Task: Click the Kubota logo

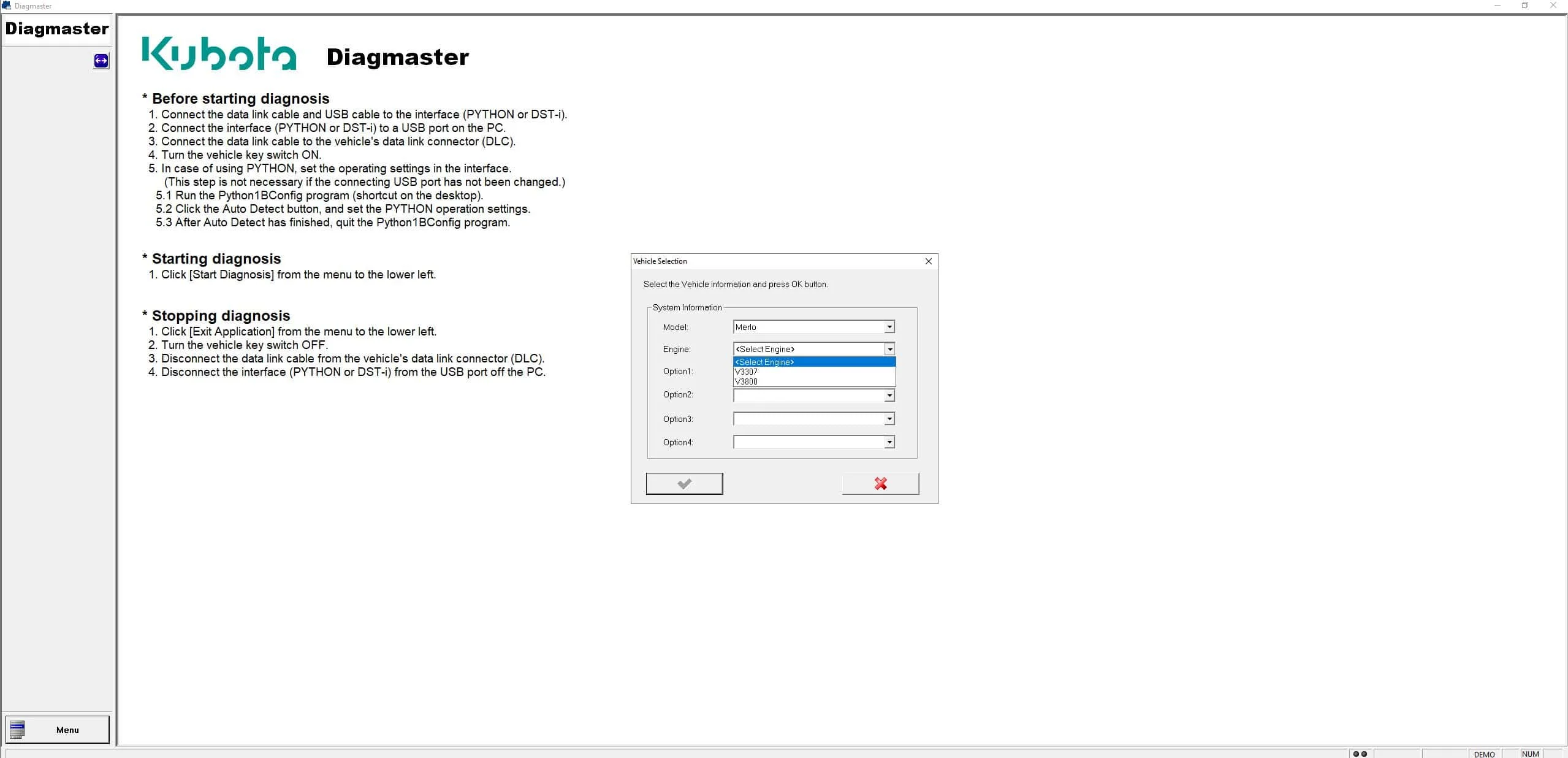Action: click(x=219, y=53)
